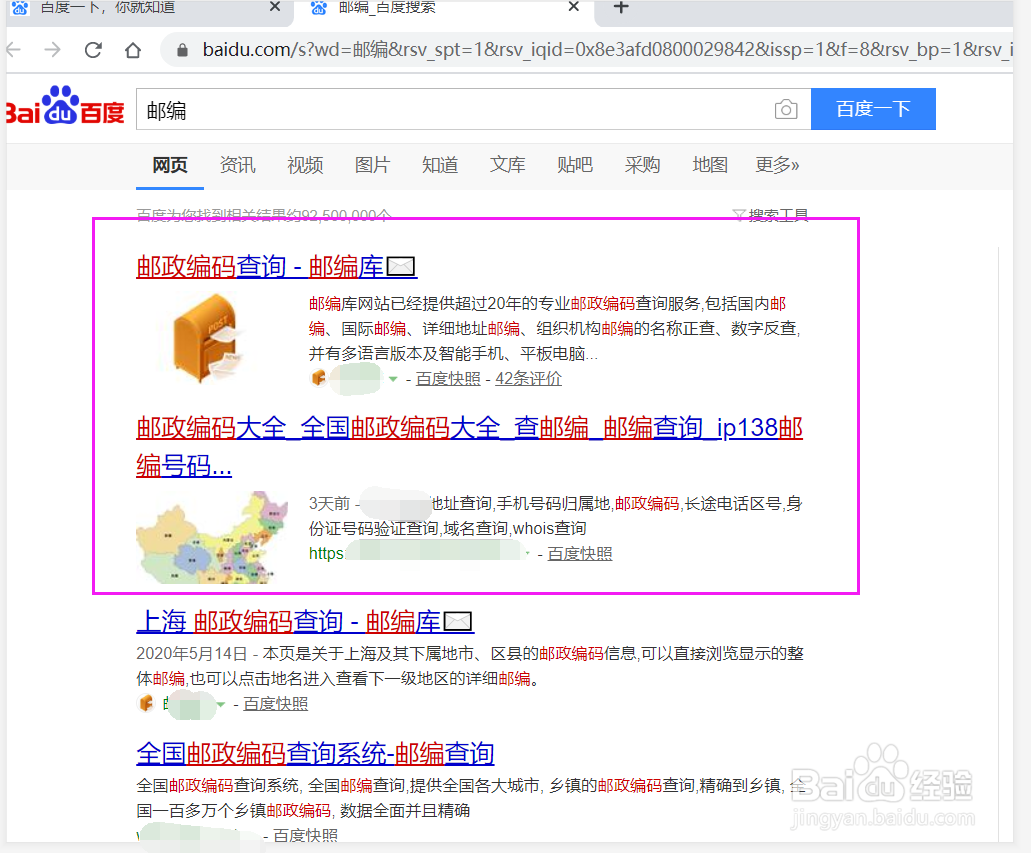
Task: Open result 邮政编码大全_全国邮政编码大全
Action: click(x=469, y=447)
